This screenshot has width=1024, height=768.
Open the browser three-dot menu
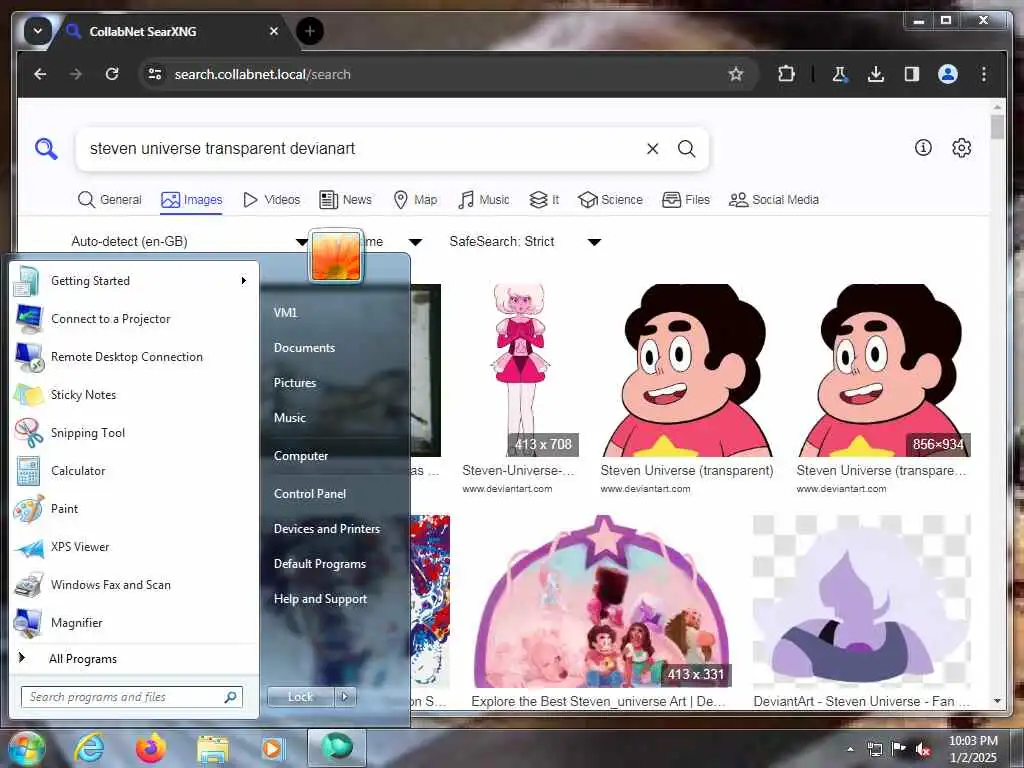pyautogui.click(x=984, y=74)
